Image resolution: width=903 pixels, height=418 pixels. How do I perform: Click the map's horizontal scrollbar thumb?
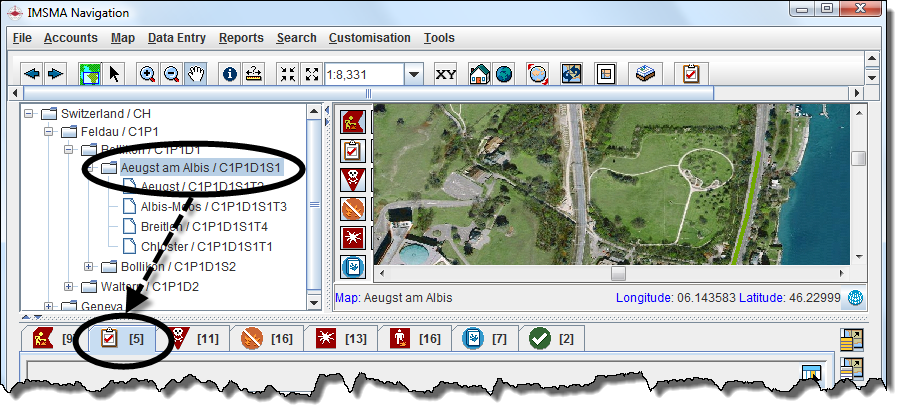[x=618, y=272]
